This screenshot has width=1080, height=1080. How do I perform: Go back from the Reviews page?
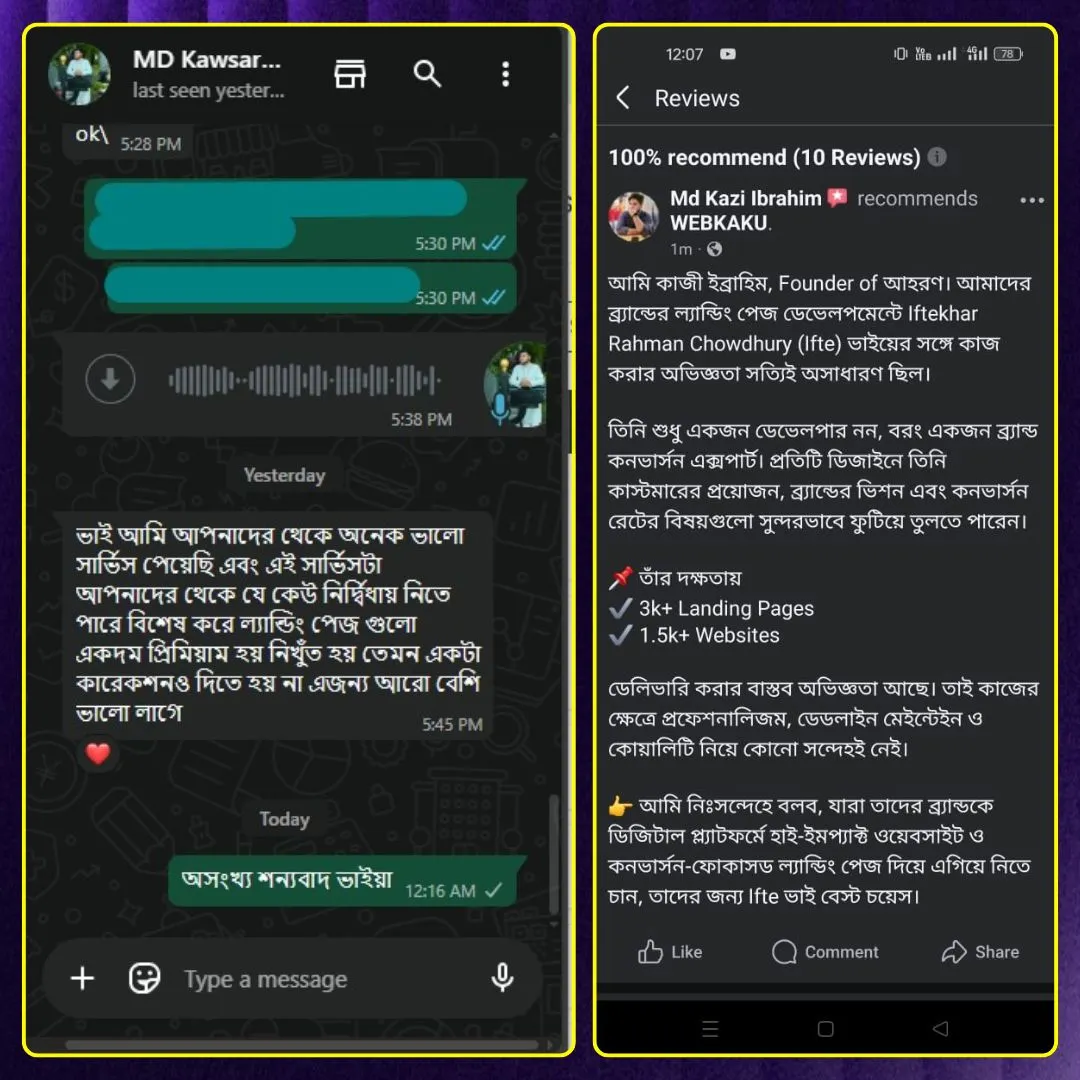click(623, 98)
